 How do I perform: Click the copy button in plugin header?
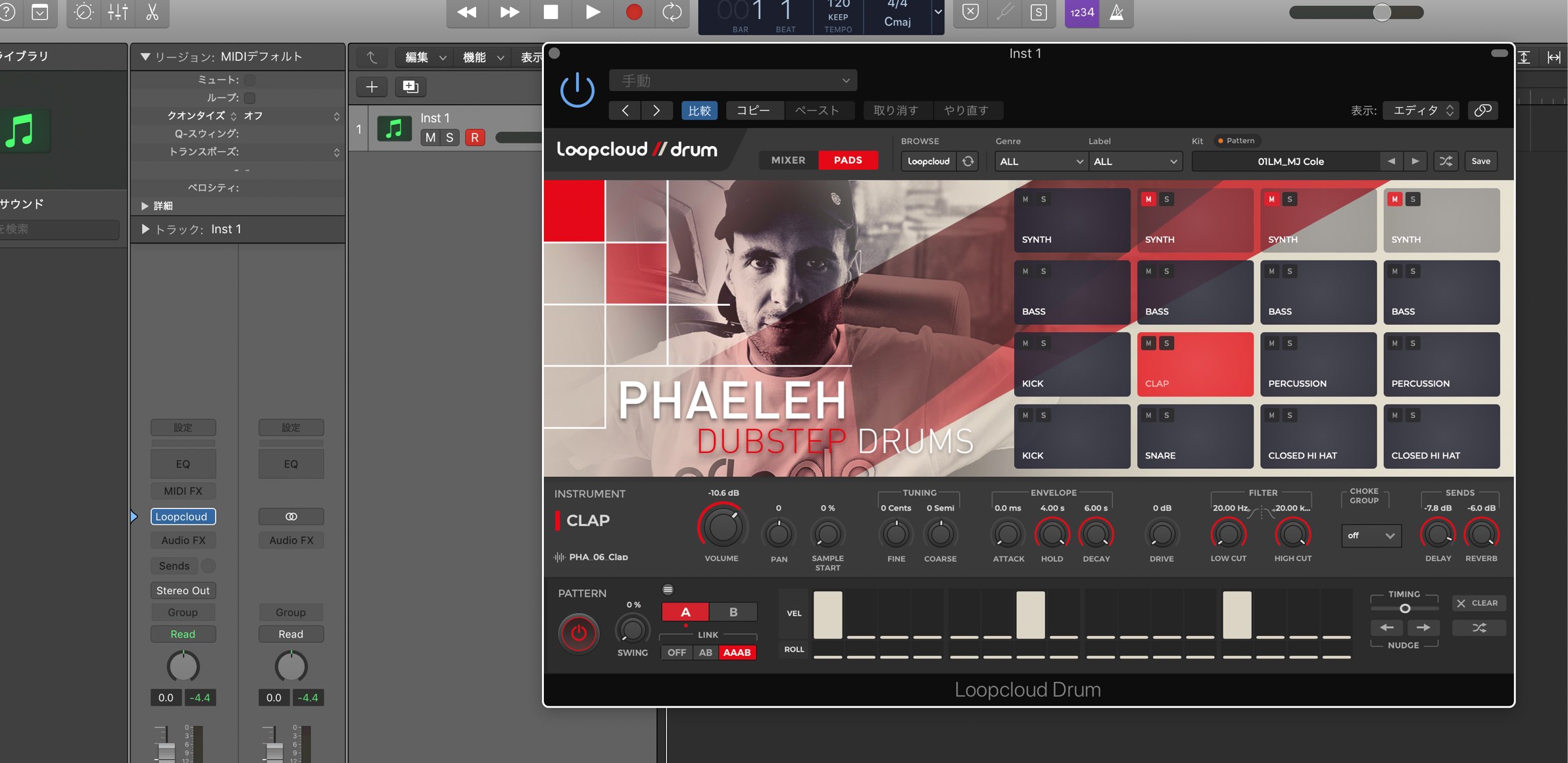pyautogui.click(x=754, y=111)
